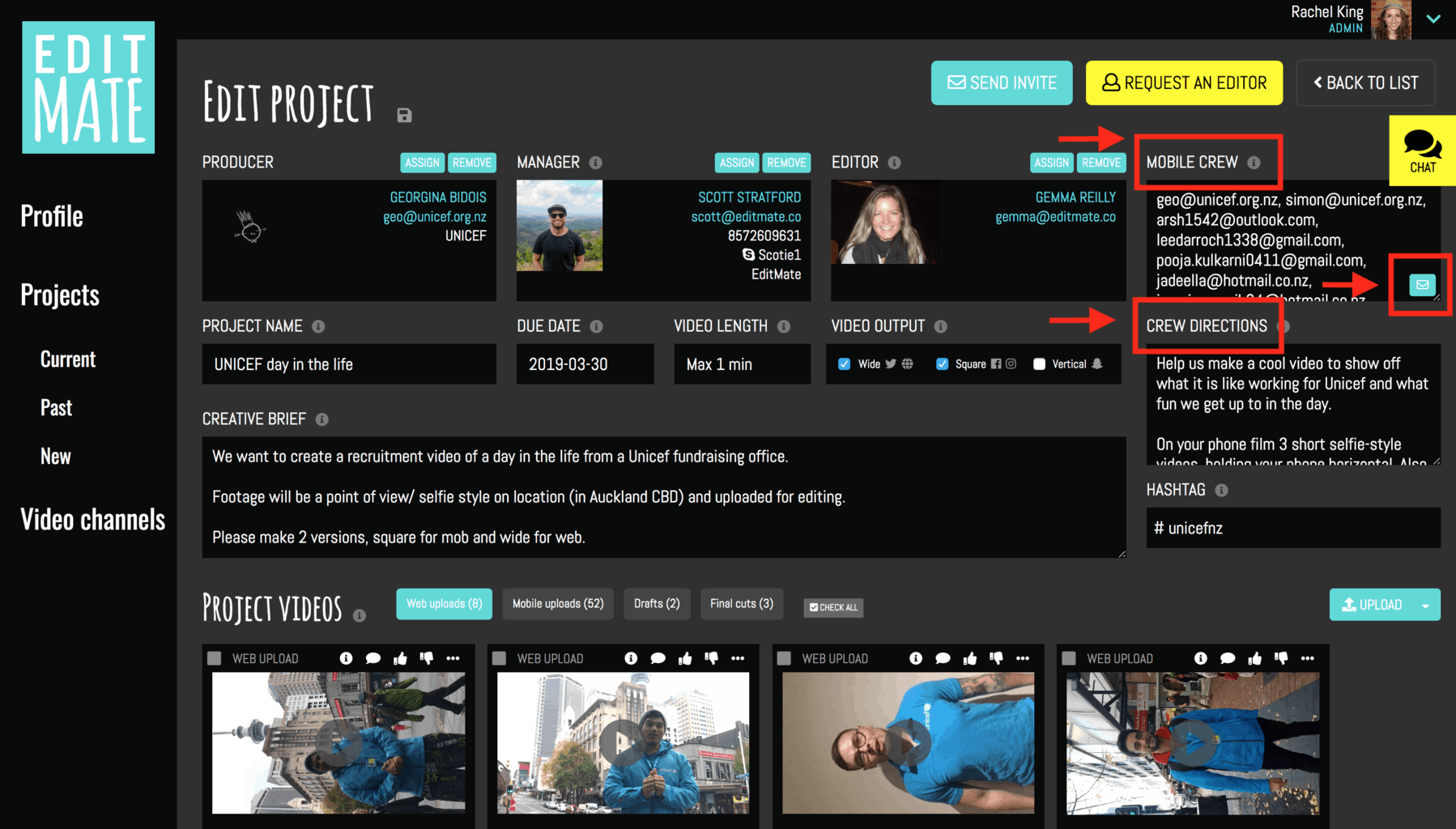The width and height of the screenshot is (1456, 829).
Task: Show info tooltip for Mobile Crew
Action: point(1254,163)
